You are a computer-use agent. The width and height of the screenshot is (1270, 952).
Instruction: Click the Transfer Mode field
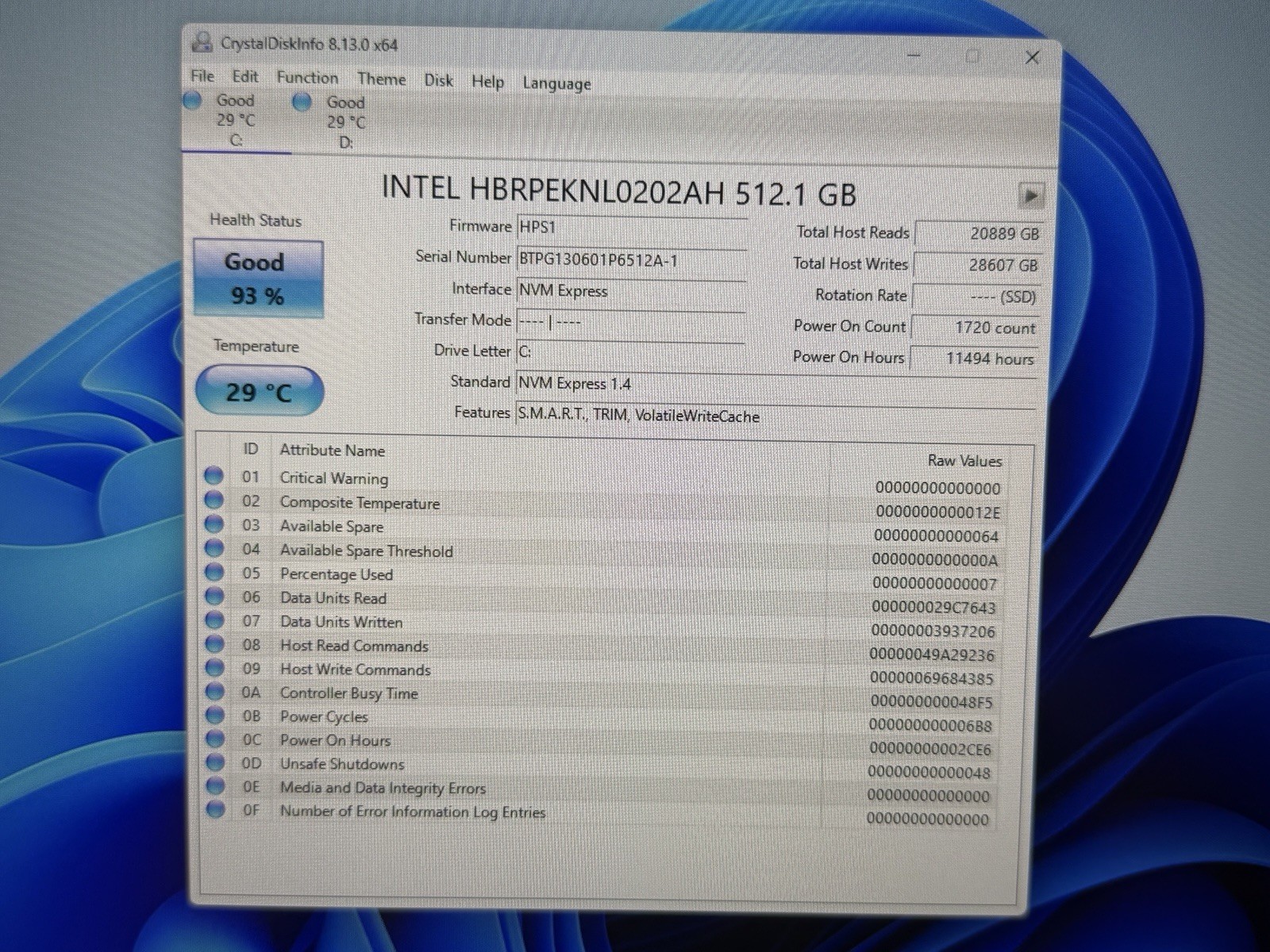coord(630,322)
